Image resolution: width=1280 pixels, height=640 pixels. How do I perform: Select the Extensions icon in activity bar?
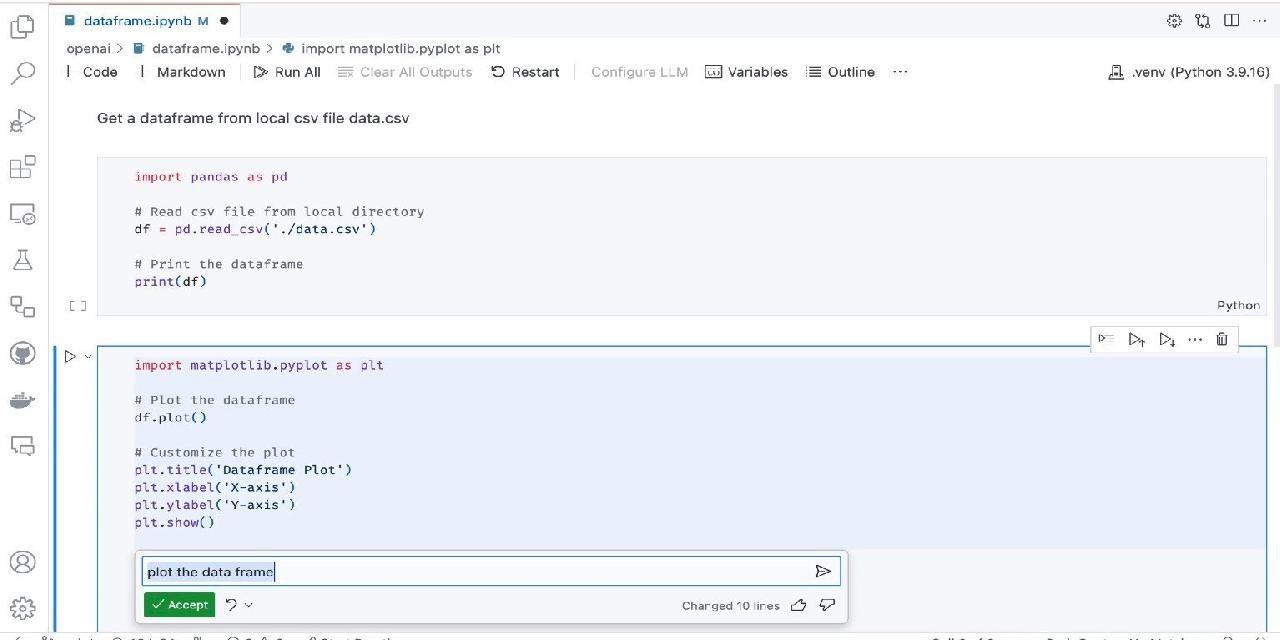click(x=22, y=167)
